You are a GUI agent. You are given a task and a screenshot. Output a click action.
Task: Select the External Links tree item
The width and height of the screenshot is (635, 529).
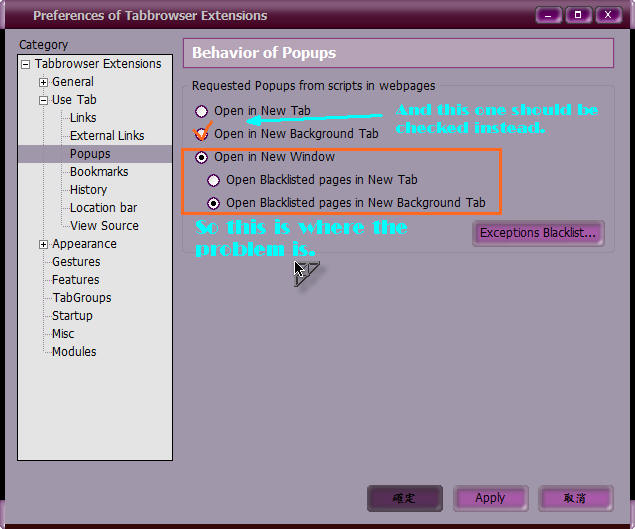(107, 136)
